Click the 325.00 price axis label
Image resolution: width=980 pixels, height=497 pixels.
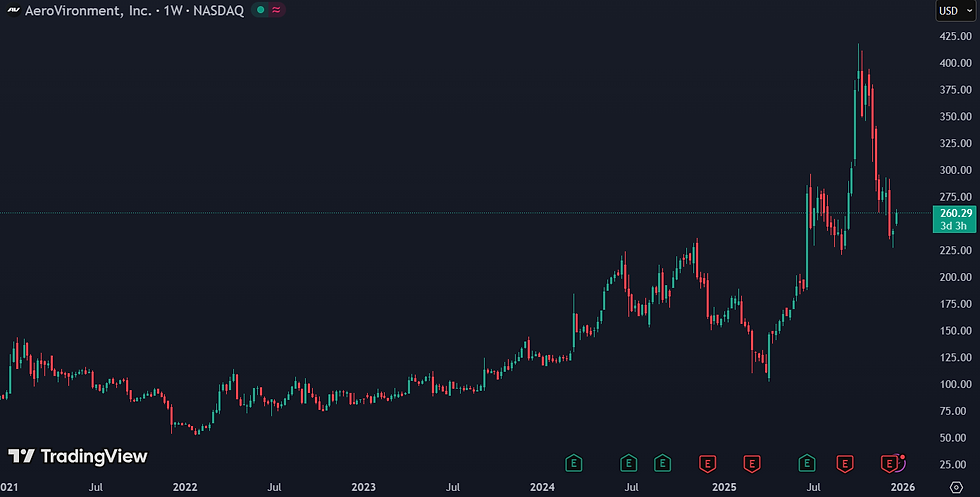pos(956,143)
